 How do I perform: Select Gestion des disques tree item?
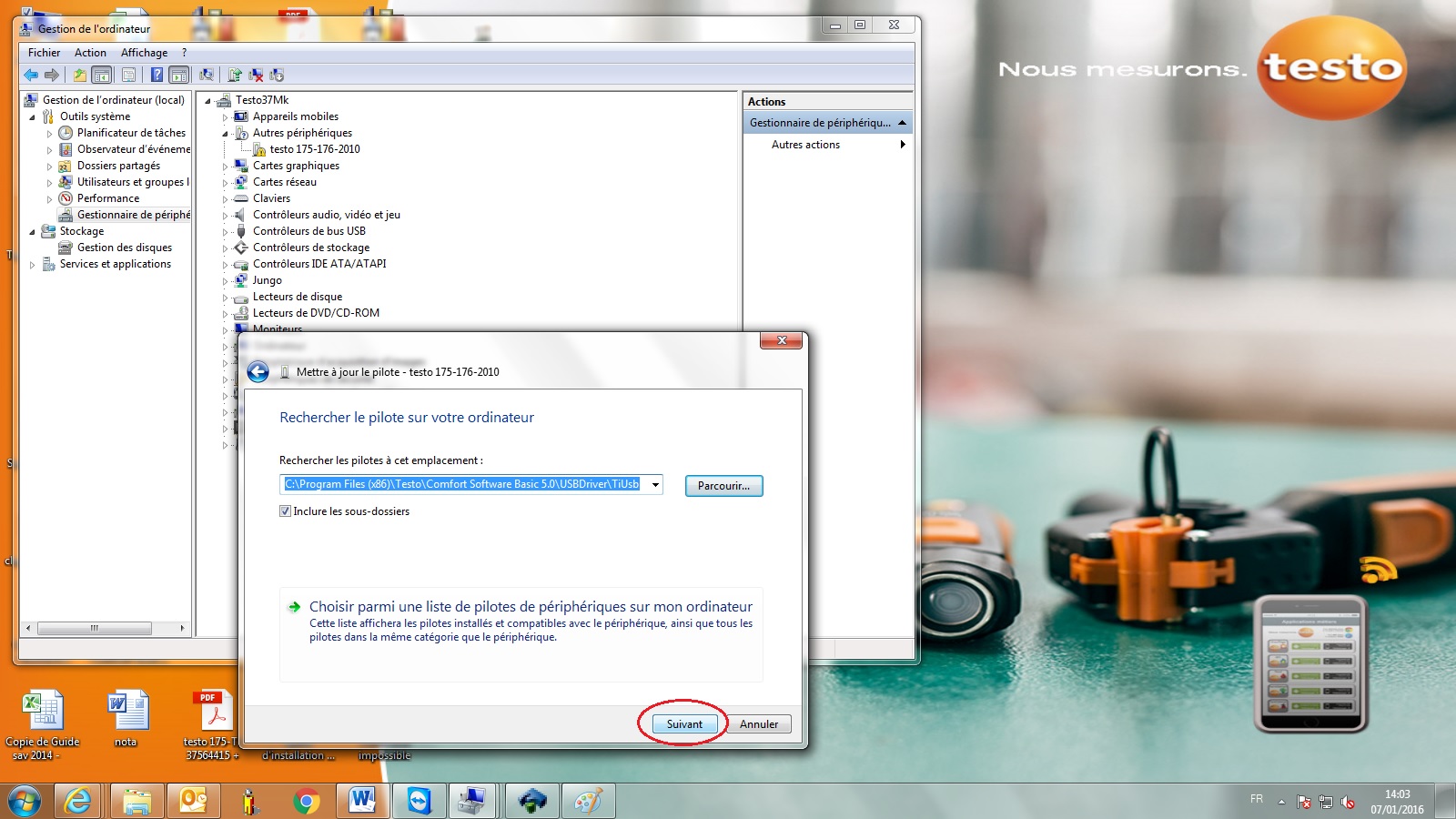(125, 248)
